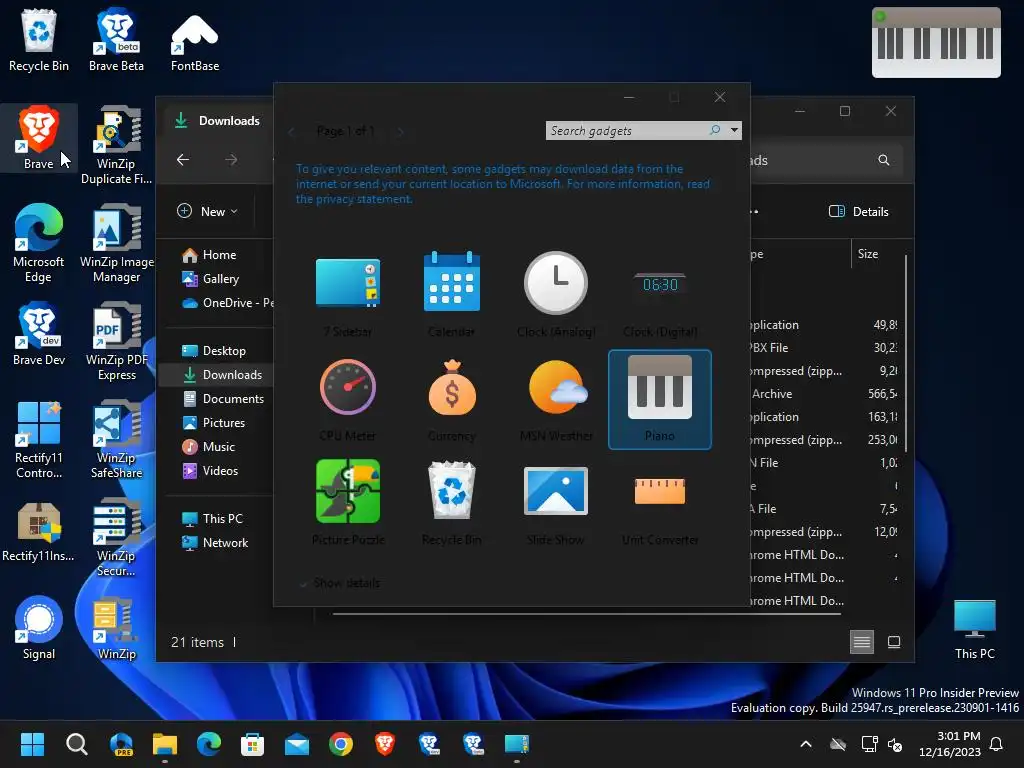
Task: Open taskbar Search
Action: (76, 744)
